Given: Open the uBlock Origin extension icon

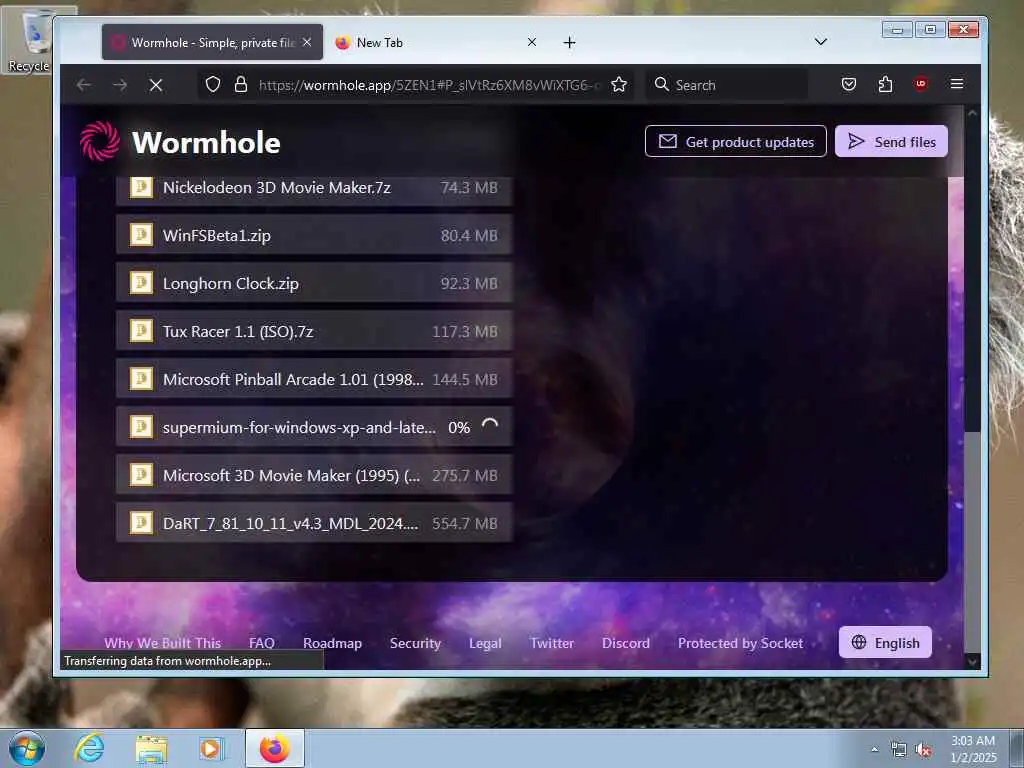Looking at the screenshot, I should point(921,84).
